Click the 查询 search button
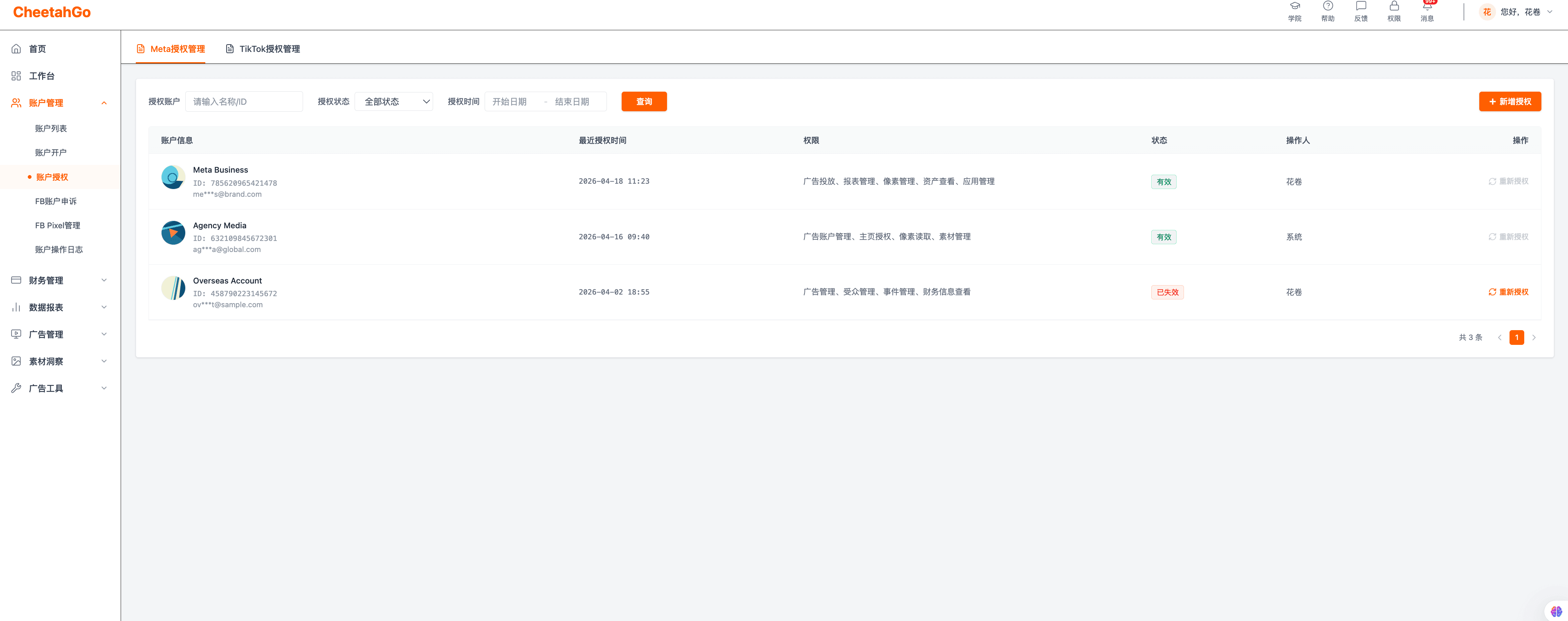 click(x=644, y=102)
